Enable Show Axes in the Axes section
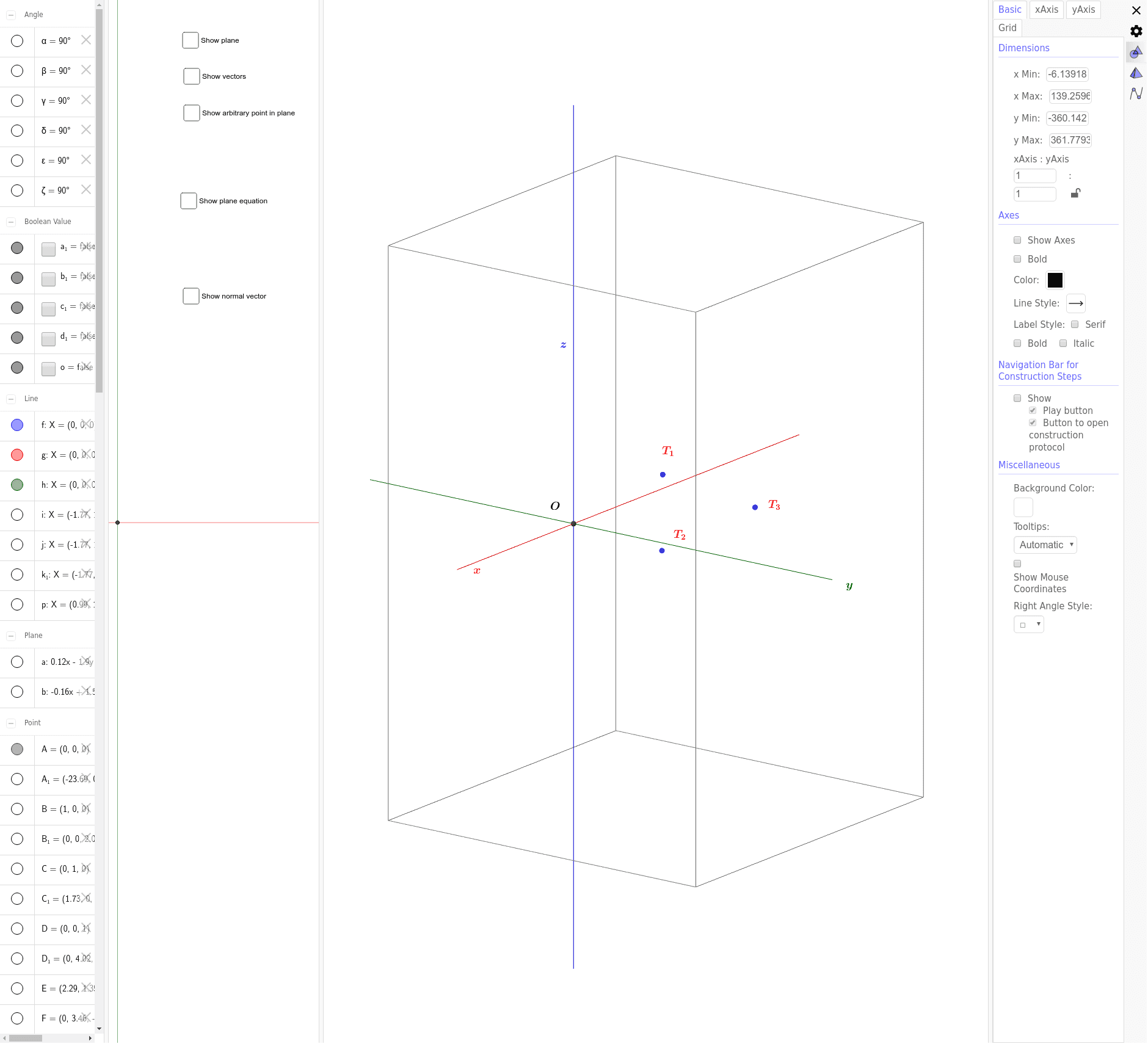 1017,240
